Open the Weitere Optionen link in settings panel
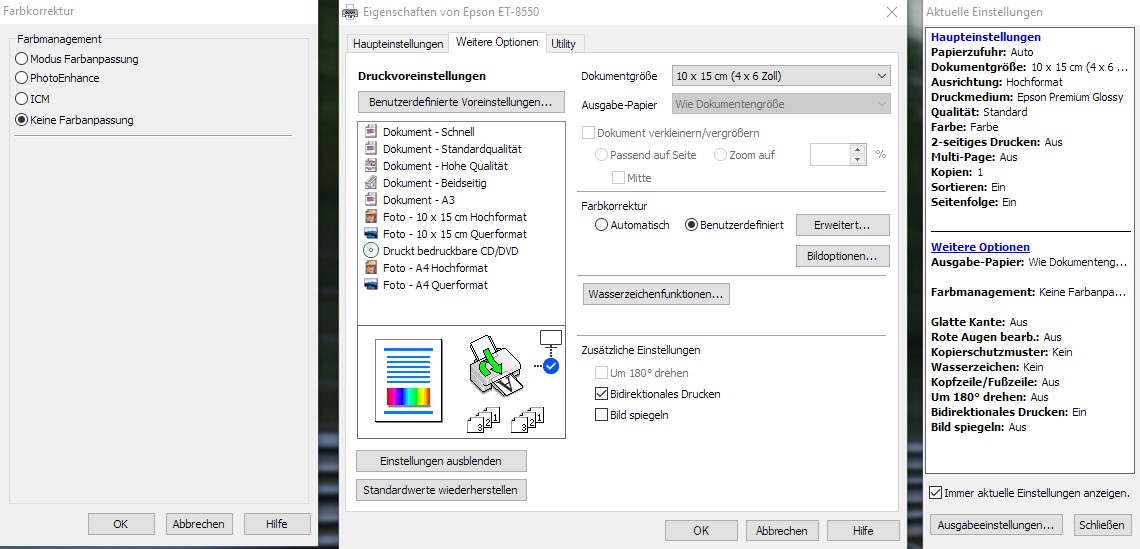This screenshot has height=549, width=1140. 980,247
